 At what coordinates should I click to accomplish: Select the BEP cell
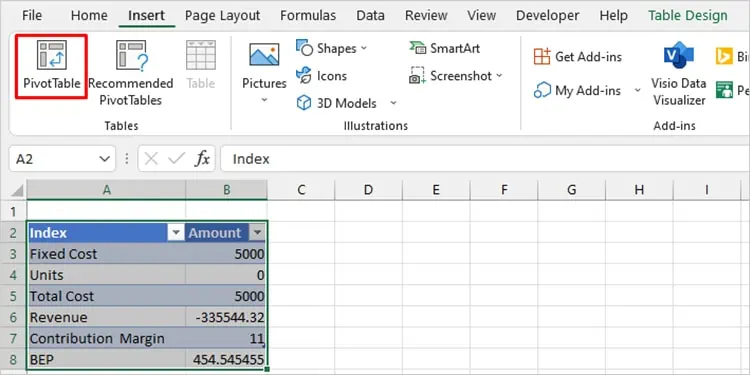pyautogui.click(x=106, y=359)
